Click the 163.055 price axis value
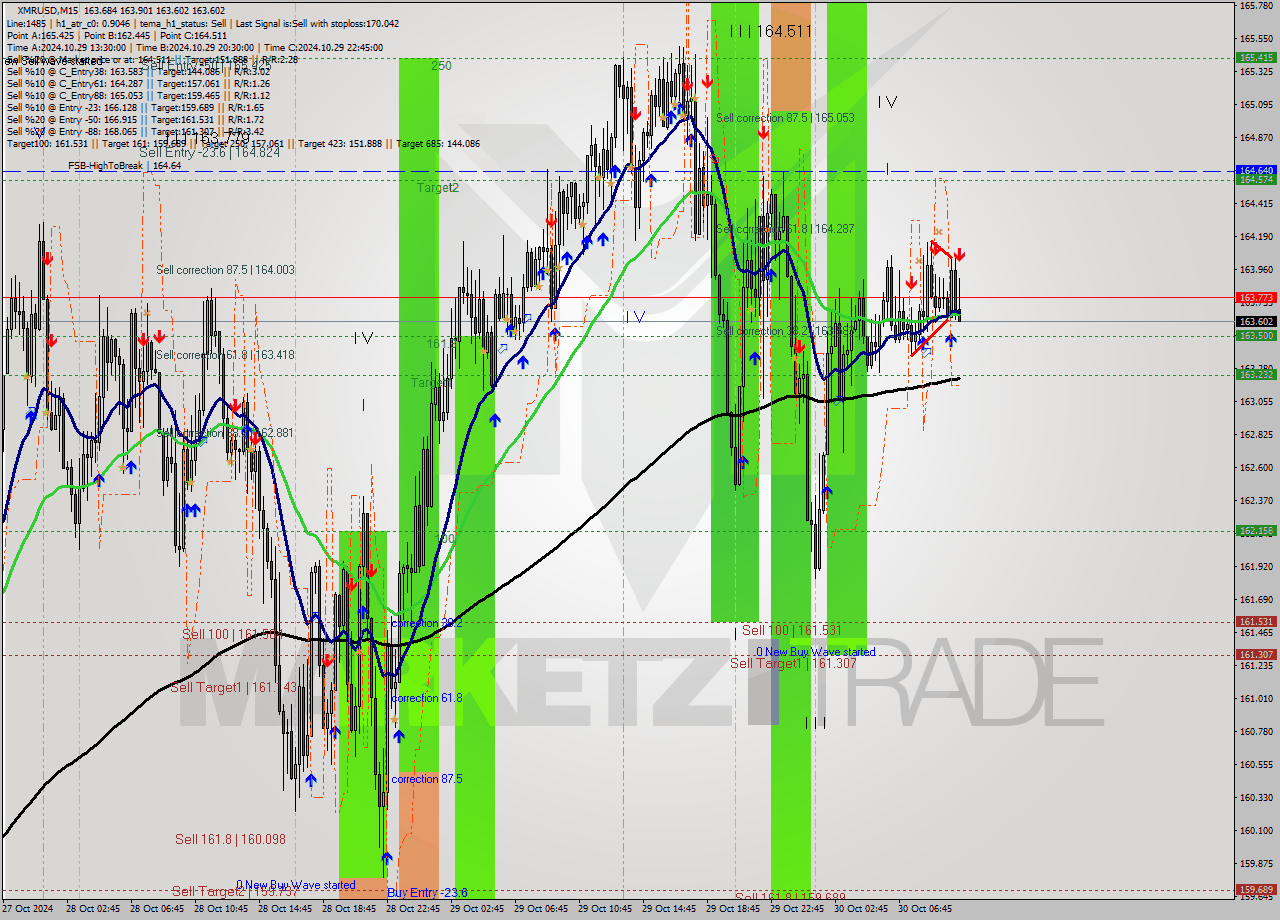1280x920 pixels. coord(1256,402)
